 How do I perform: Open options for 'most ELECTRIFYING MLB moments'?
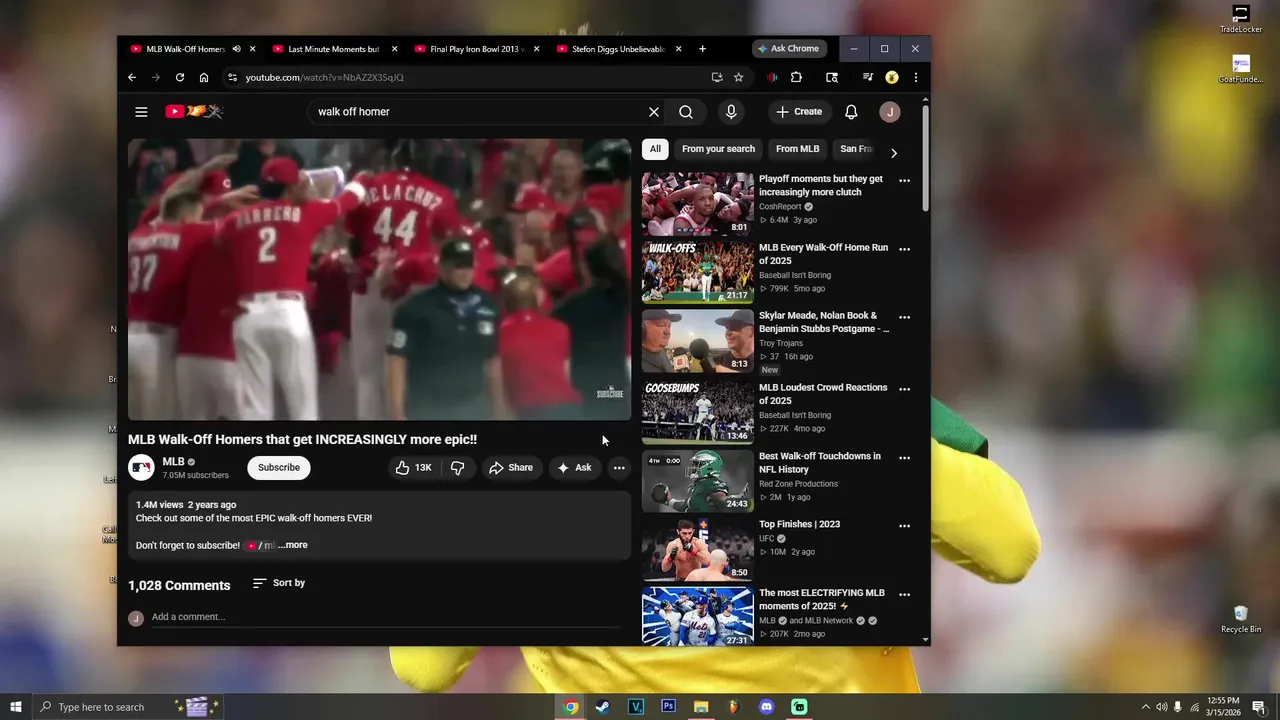904,594
